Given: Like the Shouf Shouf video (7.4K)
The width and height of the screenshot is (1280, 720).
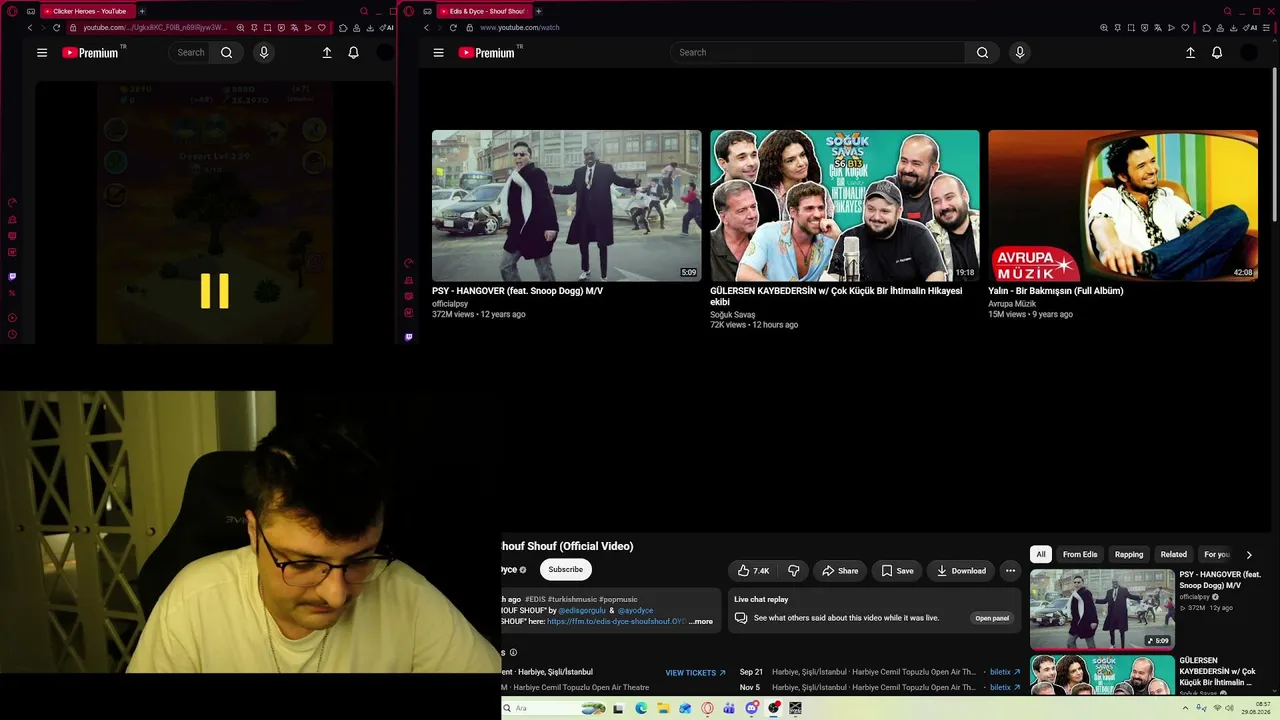Looking at the screenshot, I should 753,571.
